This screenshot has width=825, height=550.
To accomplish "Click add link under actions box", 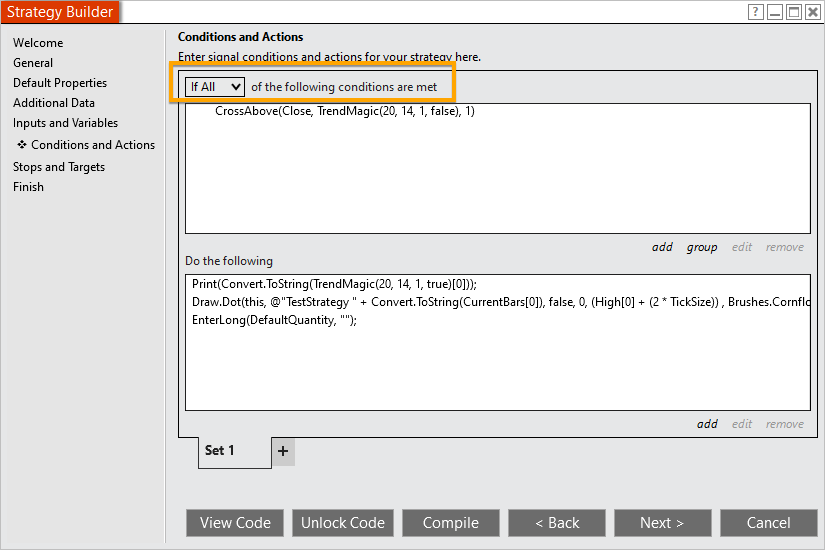I will [x=707, y=424].
